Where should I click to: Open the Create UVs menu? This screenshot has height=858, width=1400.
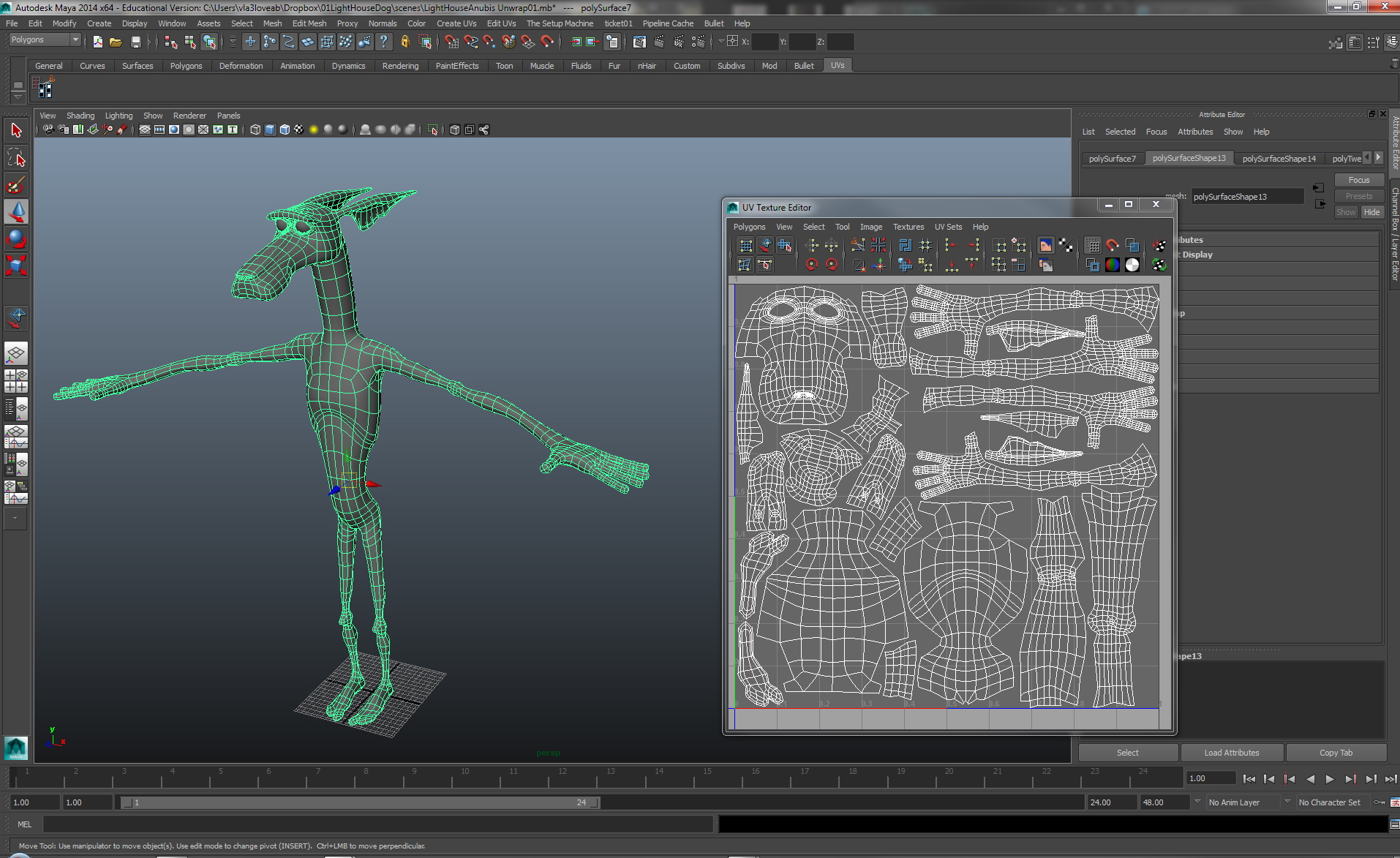click(x=456, y=23)
